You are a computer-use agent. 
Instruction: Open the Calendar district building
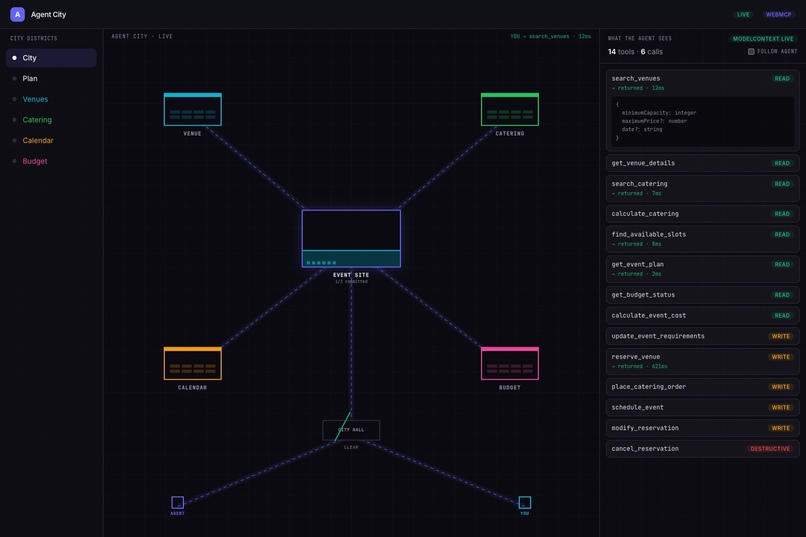pos(193,363)
